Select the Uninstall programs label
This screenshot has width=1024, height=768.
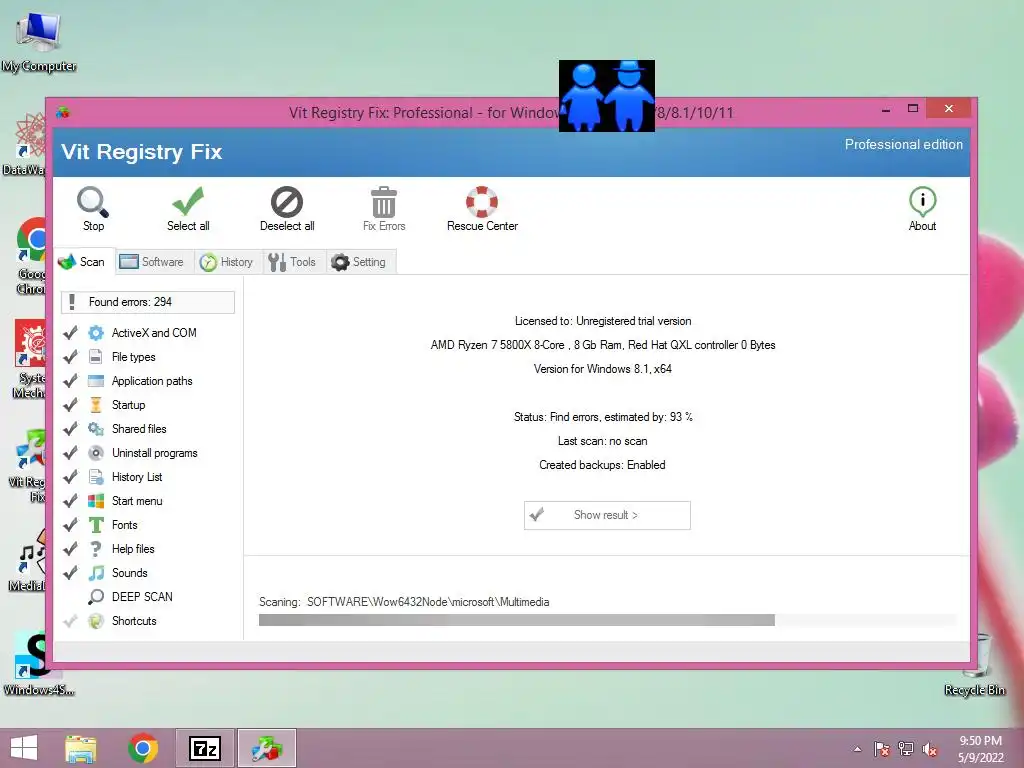(x=155, y=453)
